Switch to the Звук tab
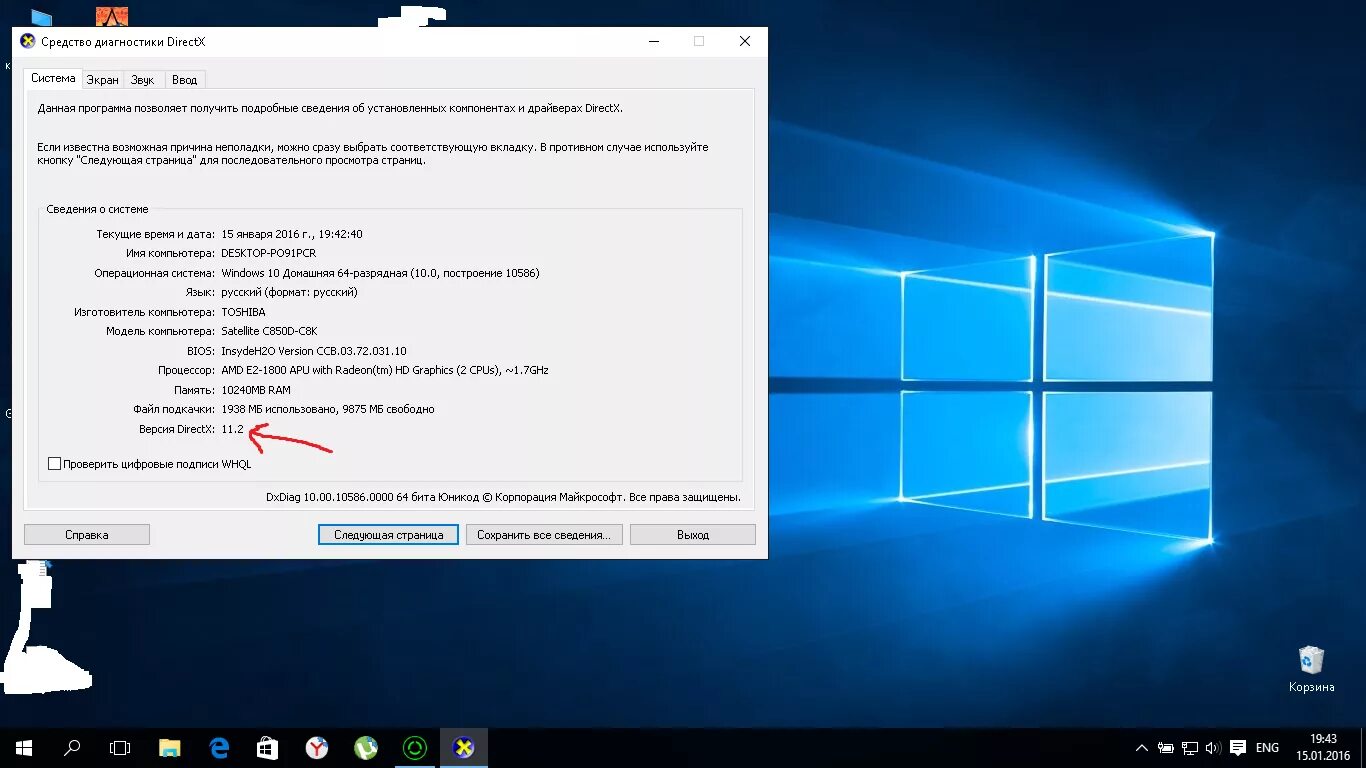 coord(142,80)
